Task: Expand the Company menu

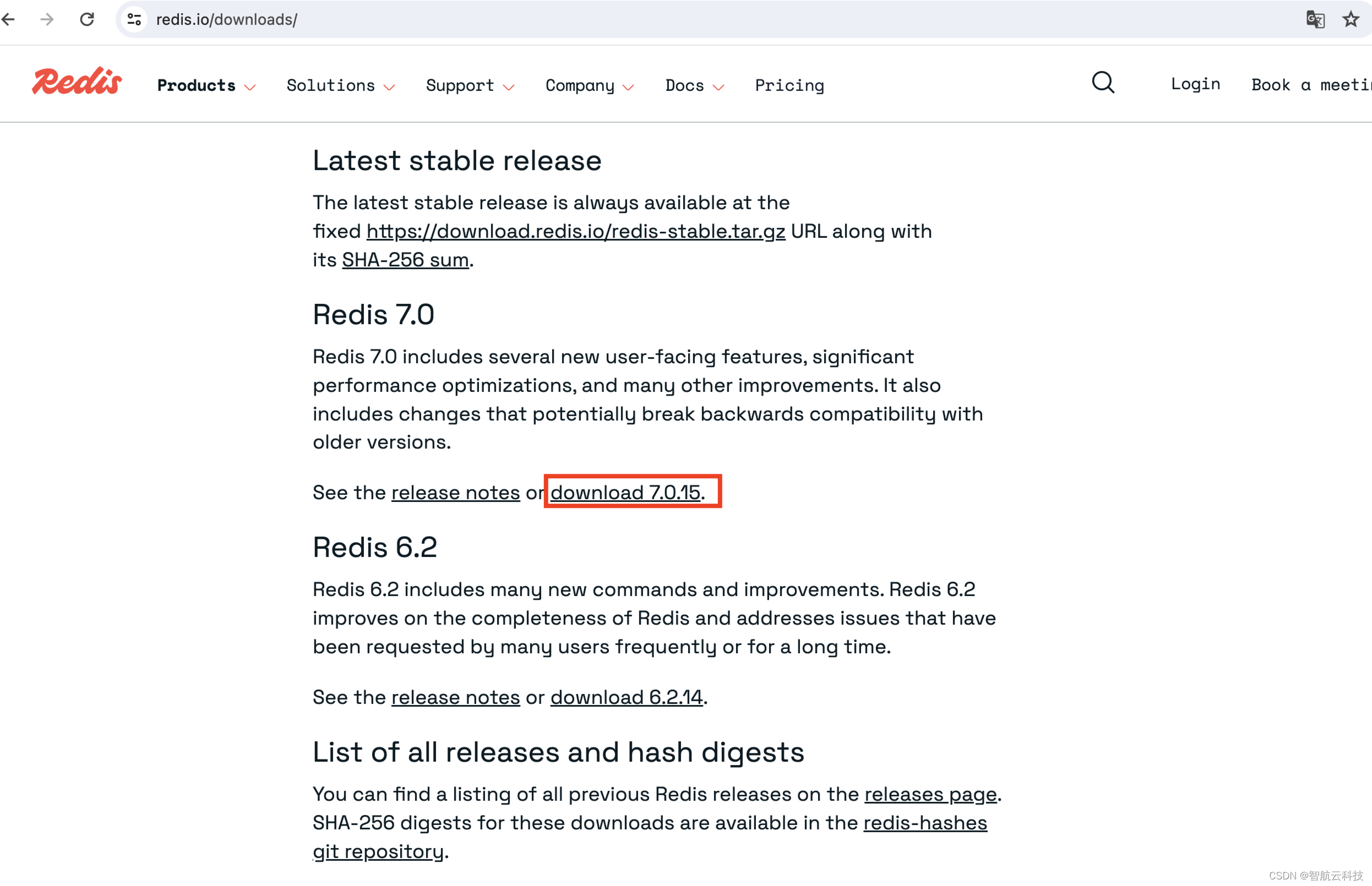Action: click(x=590, y=85)
